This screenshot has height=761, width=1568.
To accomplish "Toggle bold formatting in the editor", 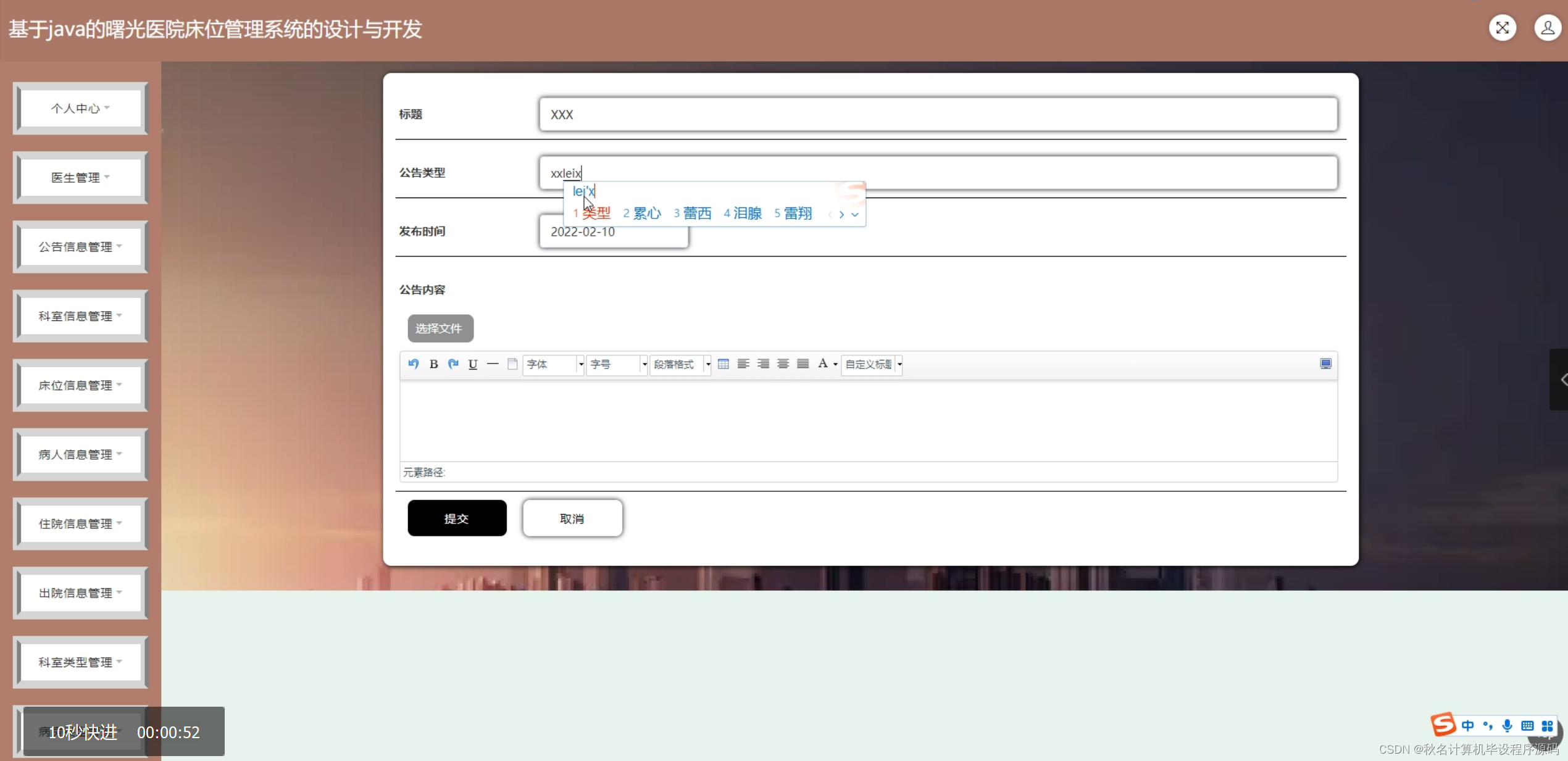I will (x=433, y=364).
